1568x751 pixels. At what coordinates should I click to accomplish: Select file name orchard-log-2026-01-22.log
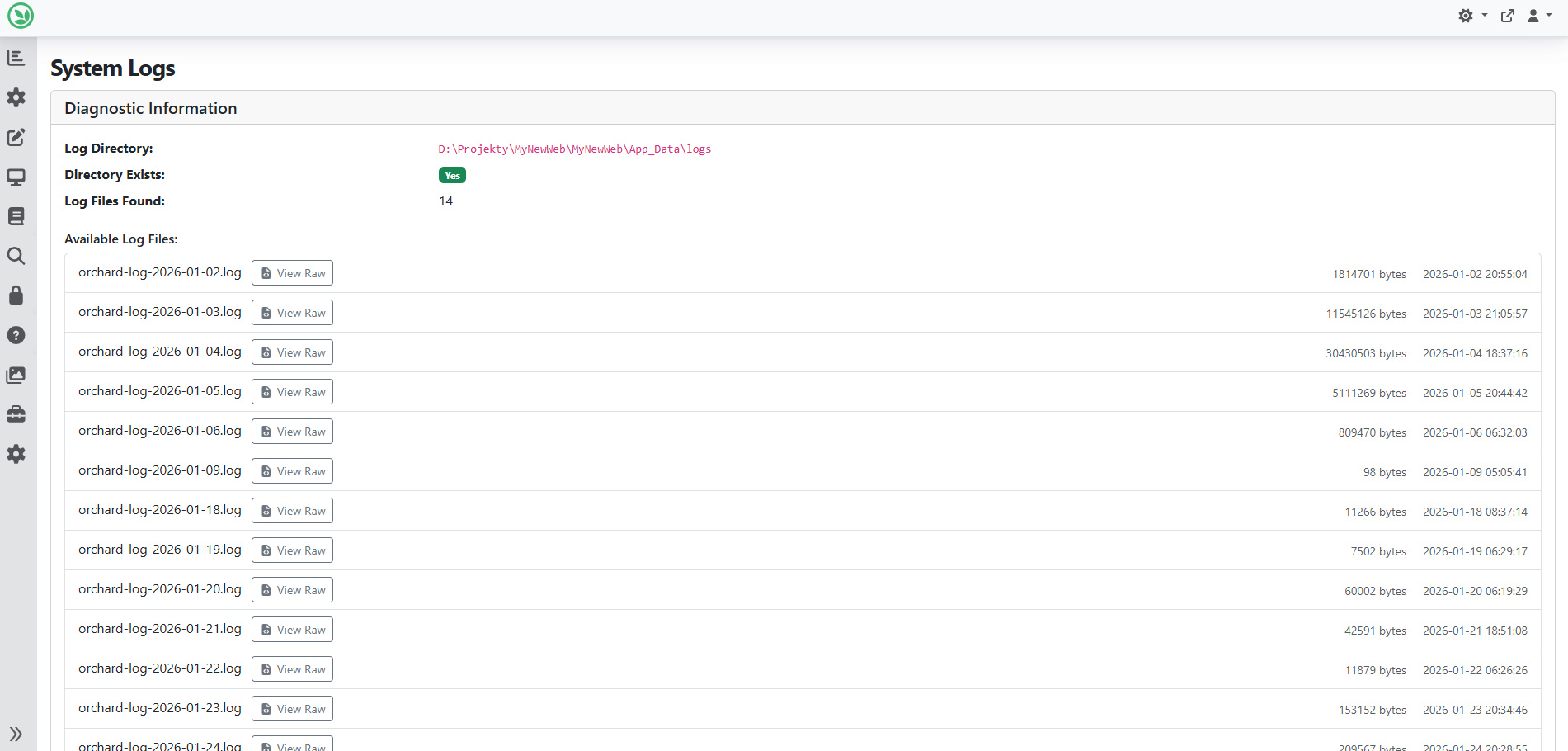click(160, 668)
